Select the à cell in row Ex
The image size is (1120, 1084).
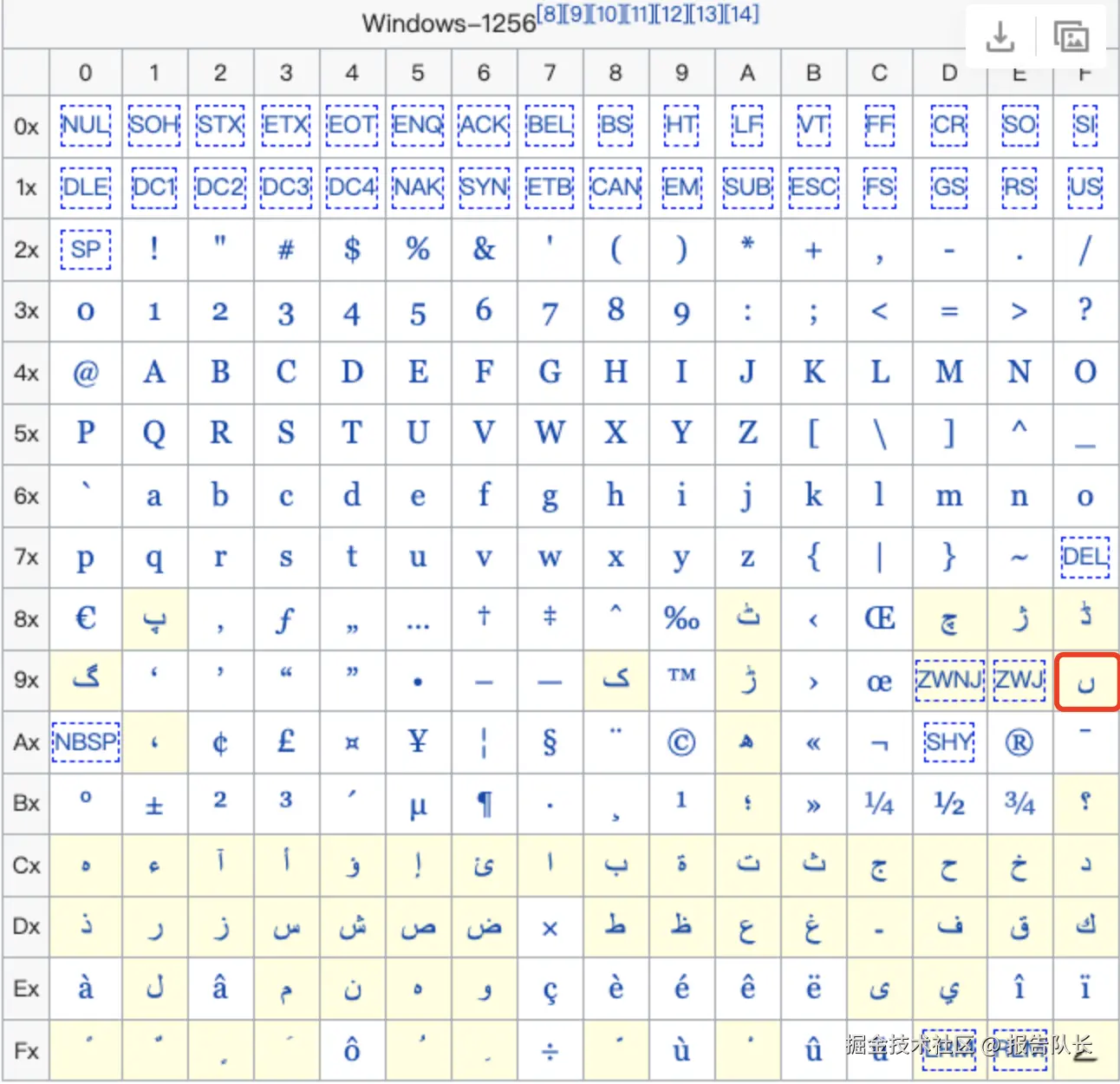point(86,989)
